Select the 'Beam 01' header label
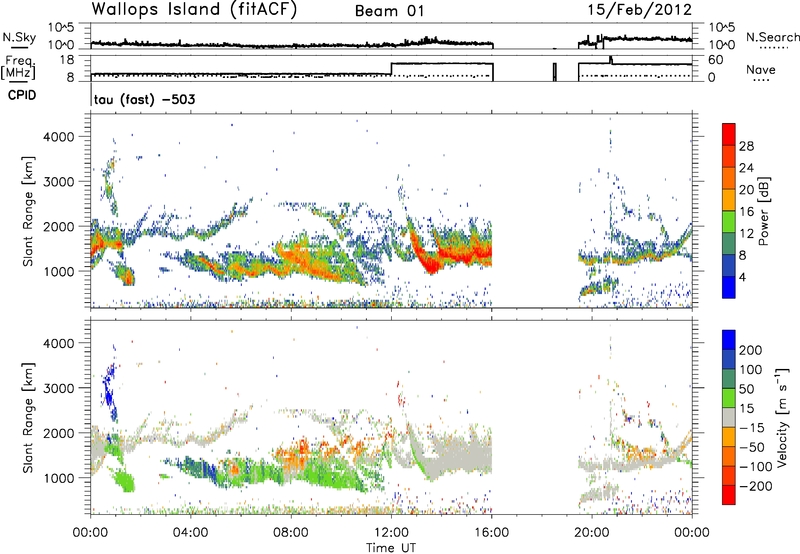 click(390, 11)
